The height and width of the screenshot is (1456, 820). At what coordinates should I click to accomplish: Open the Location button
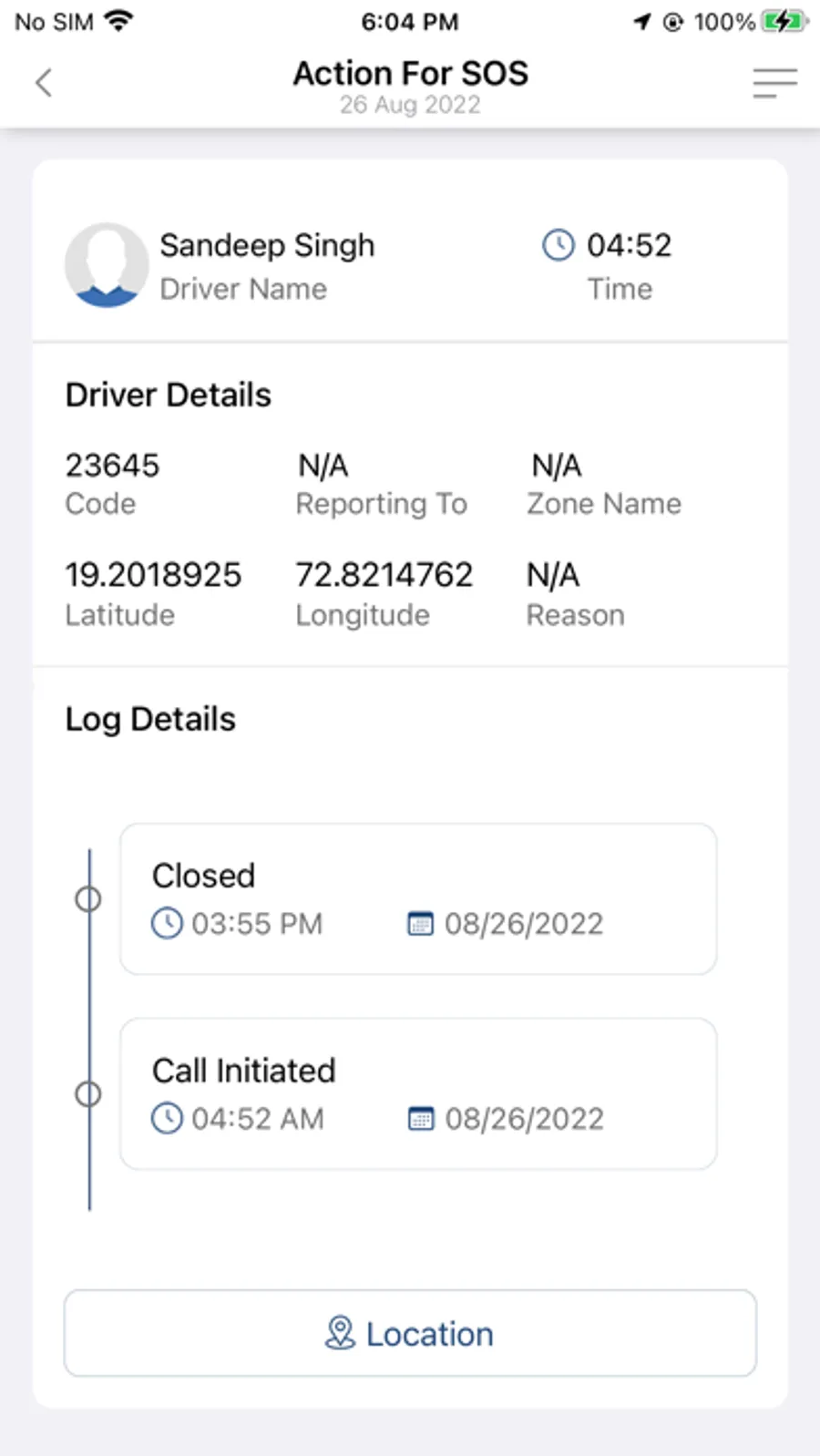[410, 1333]
